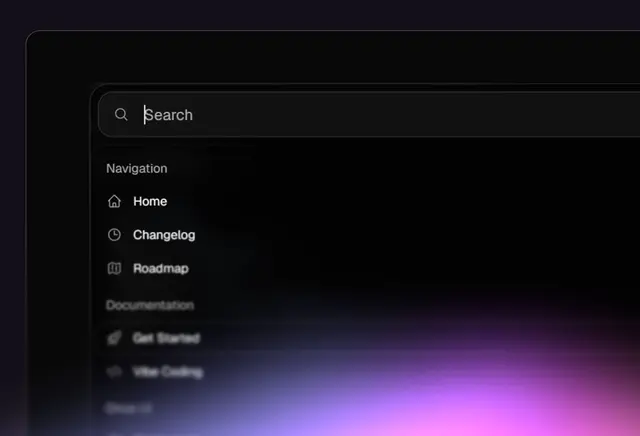Select the Roadmap navigation item

(x=161, y=269)
